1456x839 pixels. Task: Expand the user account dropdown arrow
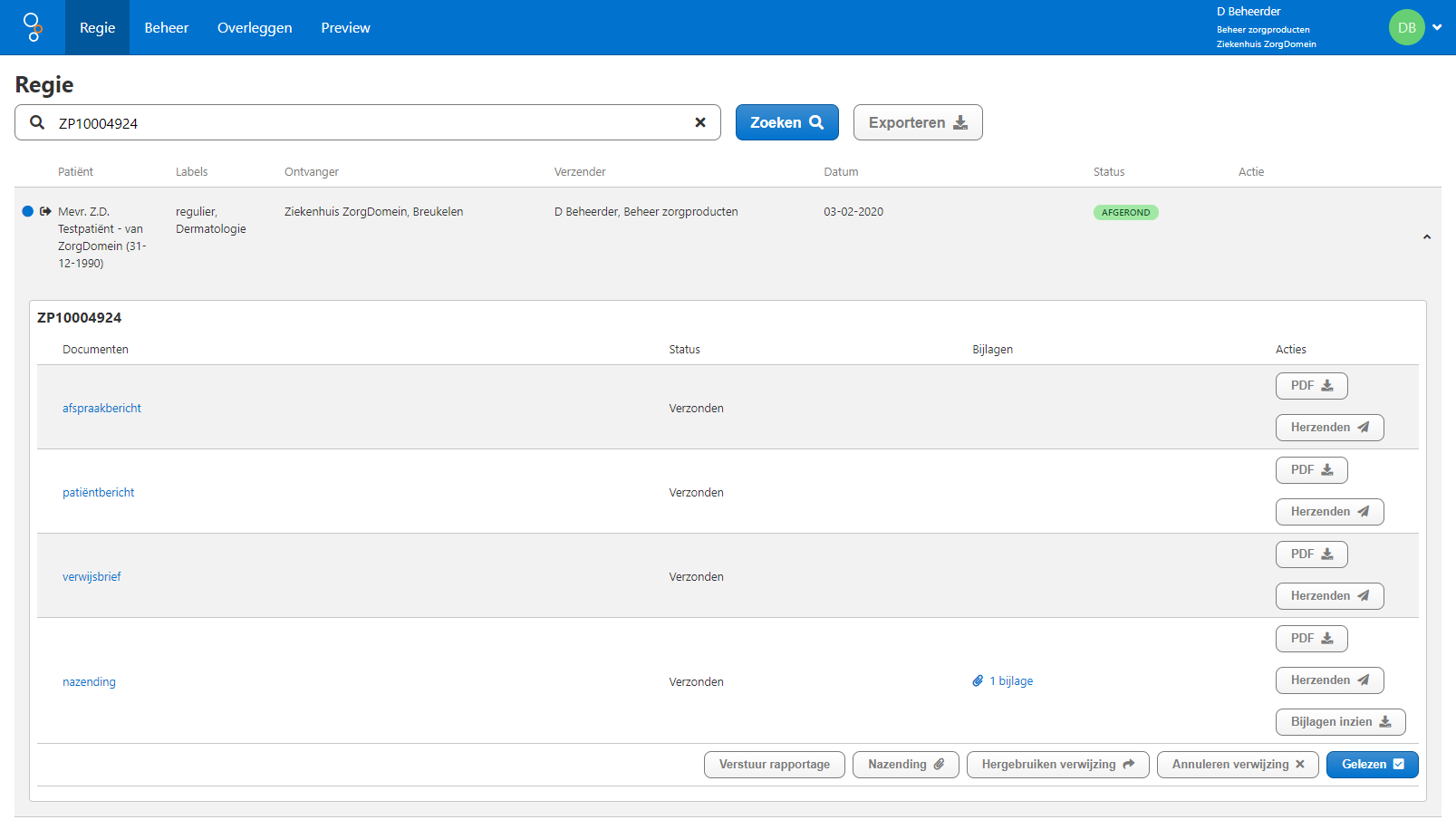(1437, 27)
